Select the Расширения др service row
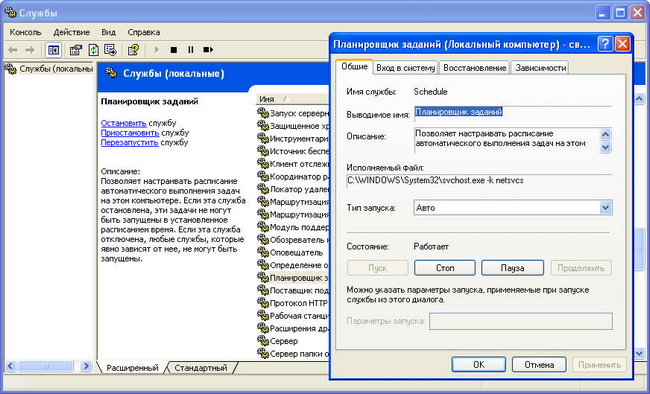650x394 pixels. click(293, 328)
